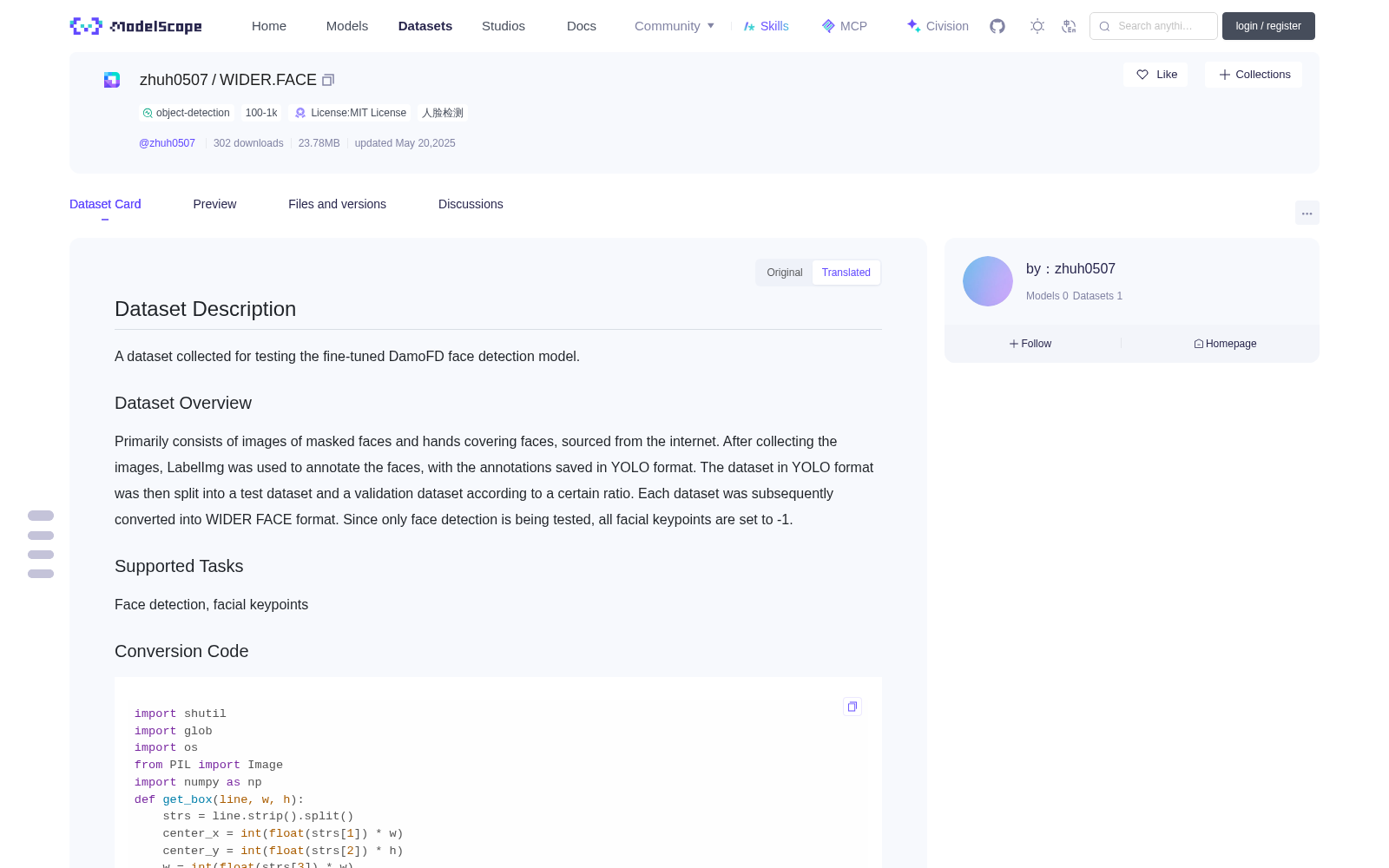Click 'def get_box(line, w, h):' code line
This screenshot has width=1389, height=868.
click(x=219, y=799)
